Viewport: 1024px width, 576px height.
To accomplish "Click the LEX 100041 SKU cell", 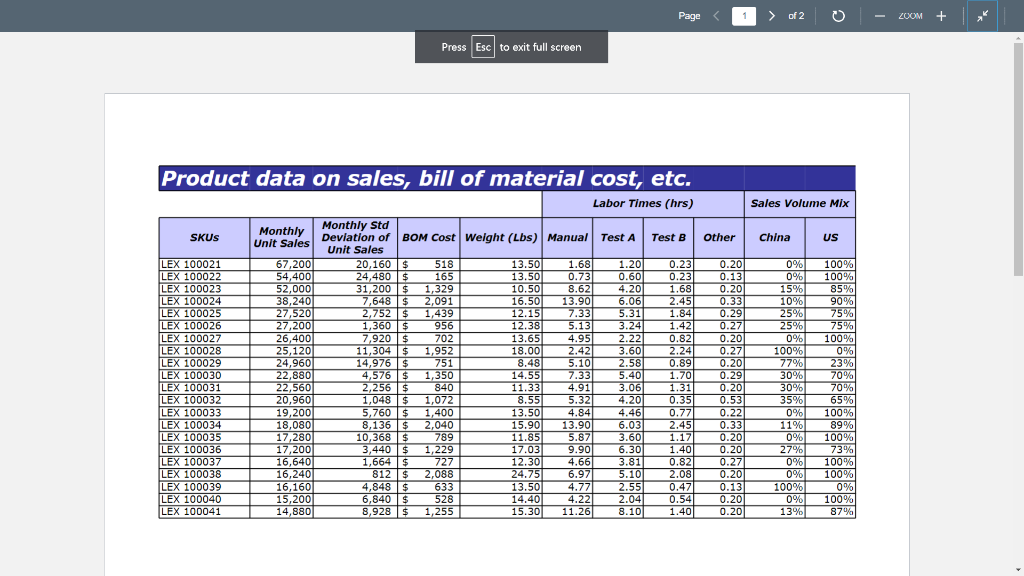I will [190, 511].
